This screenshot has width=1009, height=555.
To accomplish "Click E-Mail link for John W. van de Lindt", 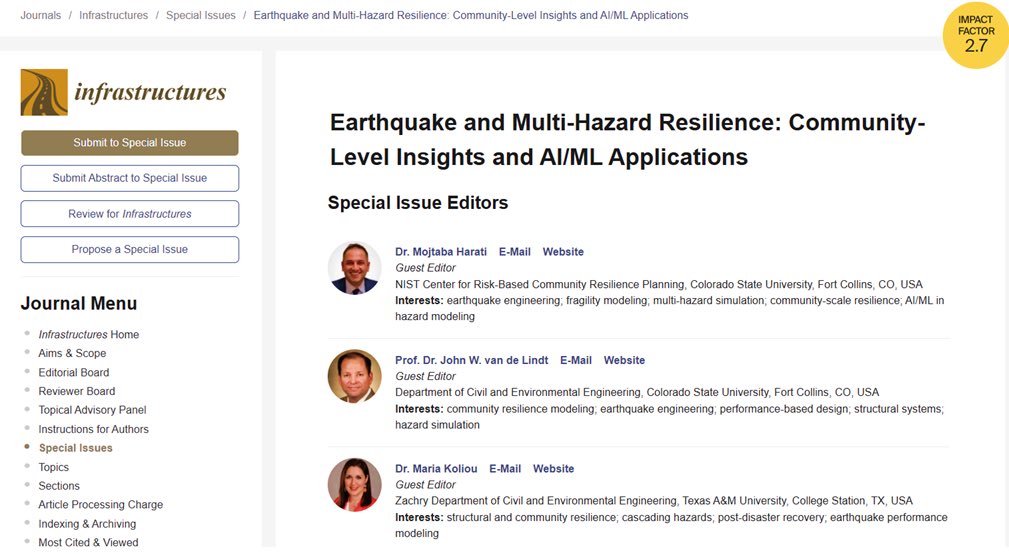I will 576,361.
